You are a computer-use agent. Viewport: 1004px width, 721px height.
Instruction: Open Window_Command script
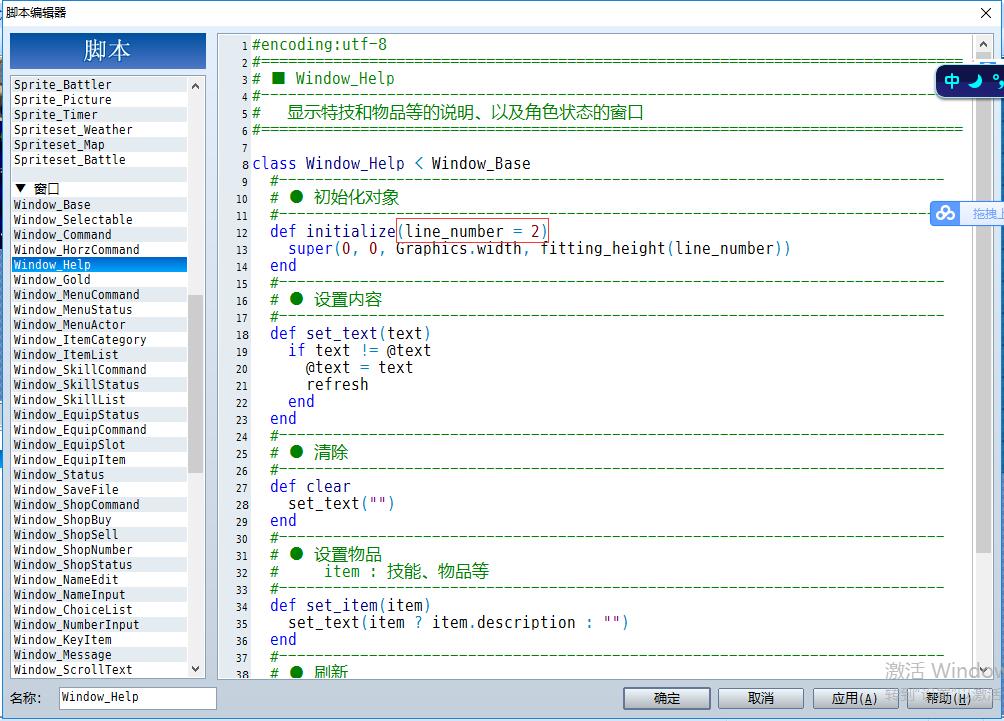coord(99,235)
